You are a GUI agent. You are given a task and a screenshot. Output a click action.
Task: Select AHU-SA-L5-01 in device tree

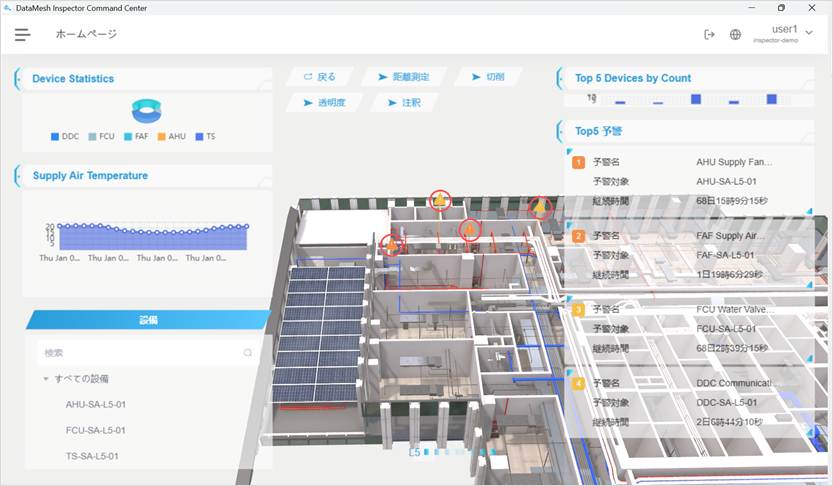(95, 405)
